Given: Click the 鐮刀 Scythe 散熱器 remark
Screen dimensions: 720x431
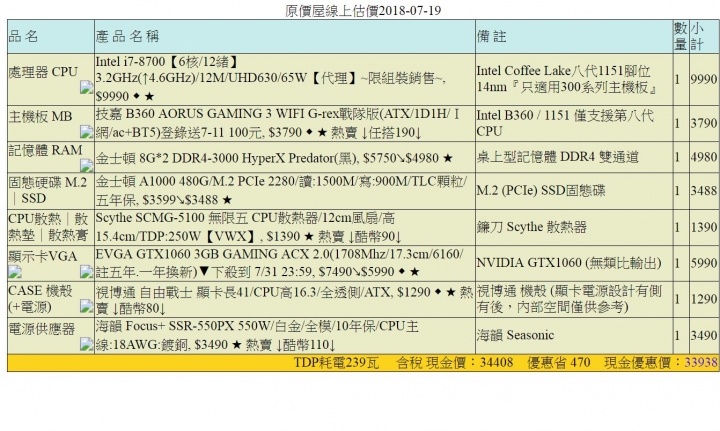Looking at the screenshot, I should coord(532,227).
